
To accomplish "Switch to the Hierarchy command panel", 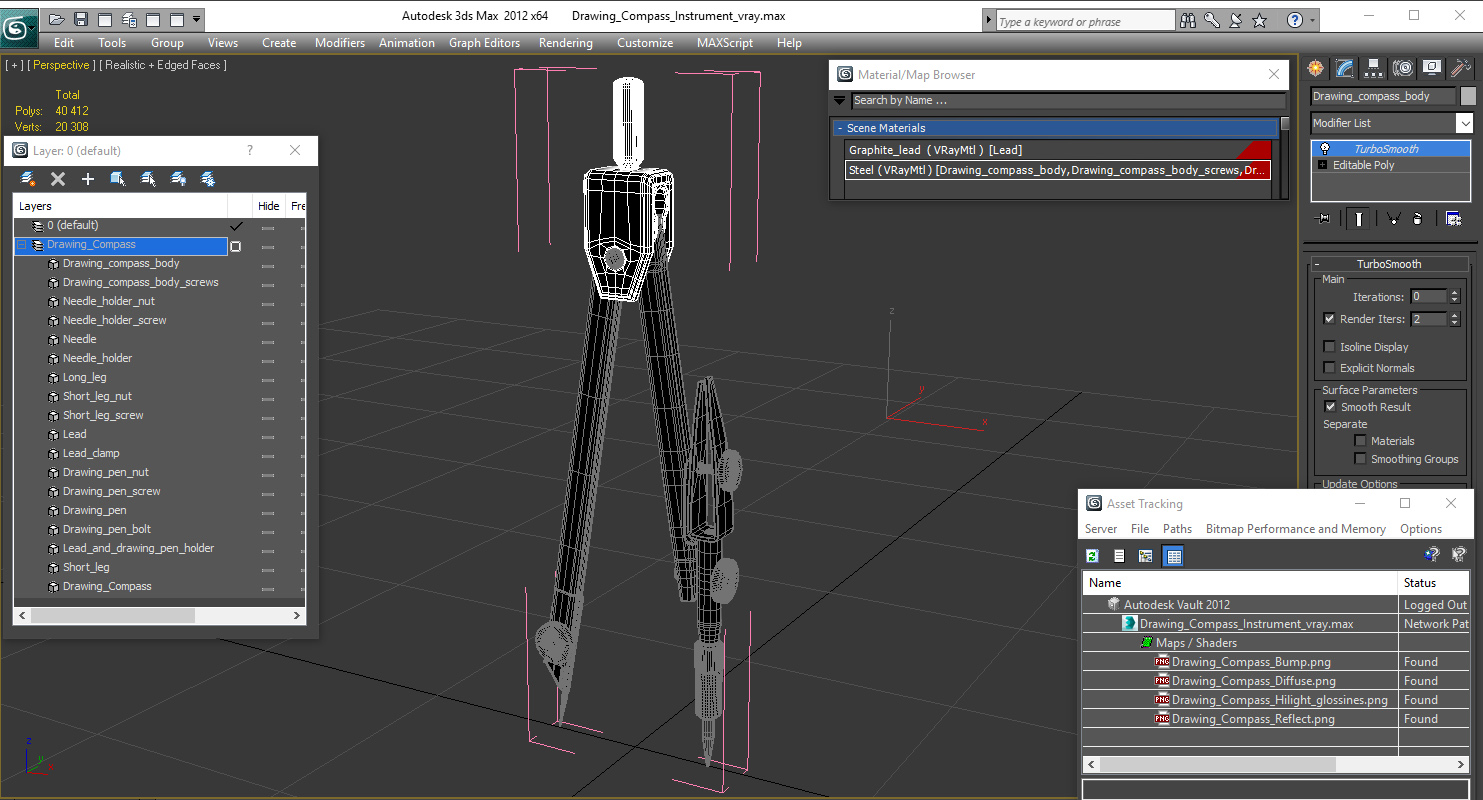I will coord(1374,68).
